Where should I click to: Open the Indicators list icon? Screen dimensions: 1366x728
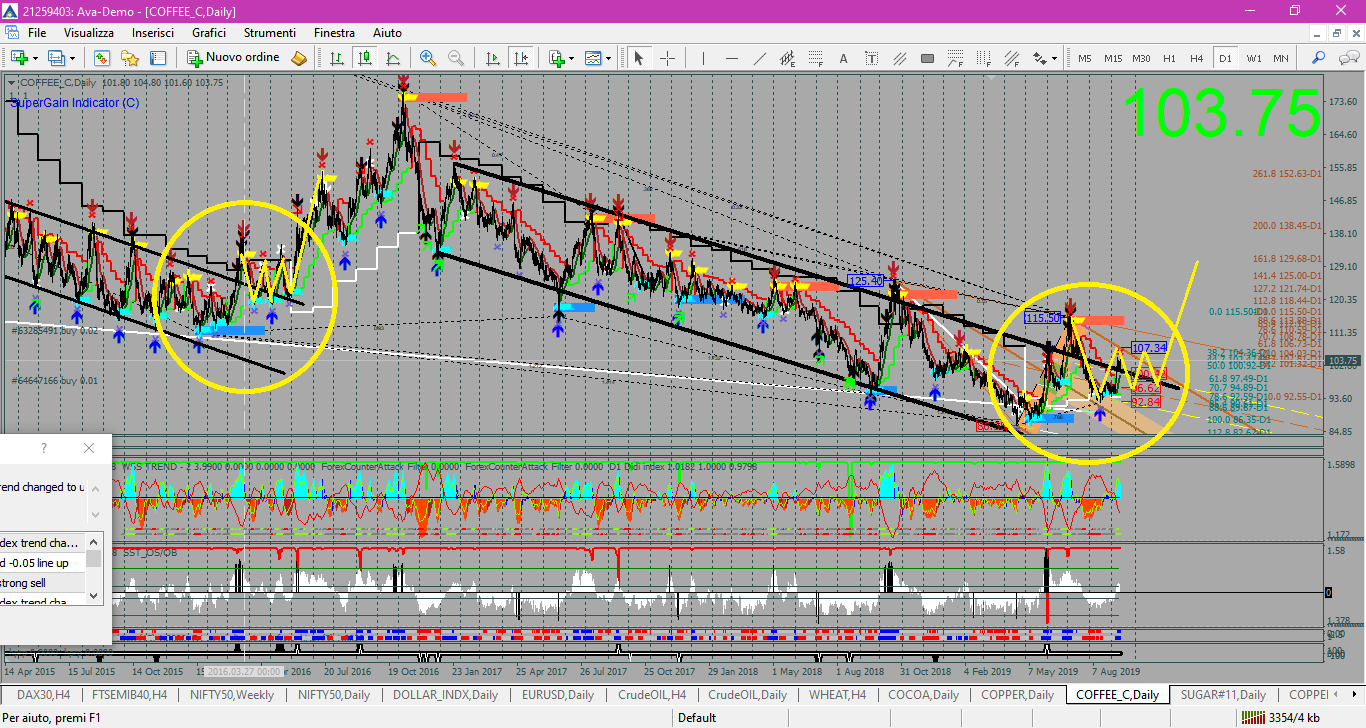556,58
